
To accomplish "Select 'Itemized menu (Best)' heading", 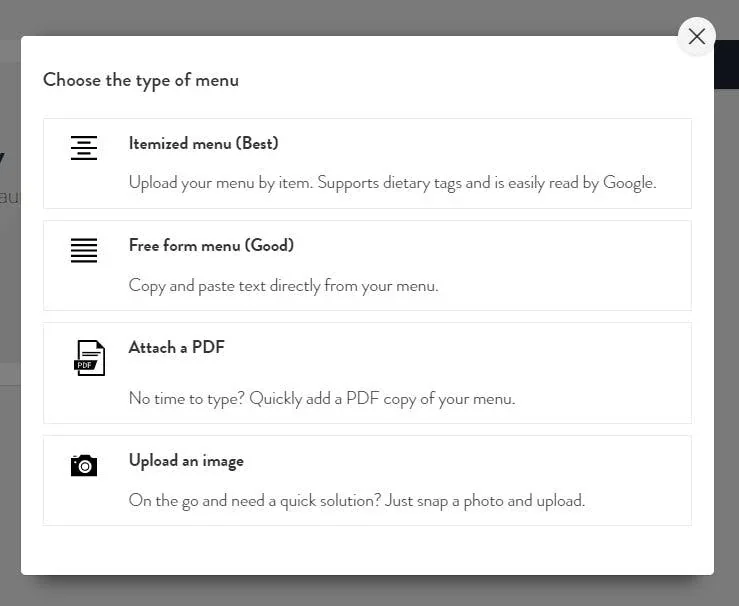I will tap(204, 143).
